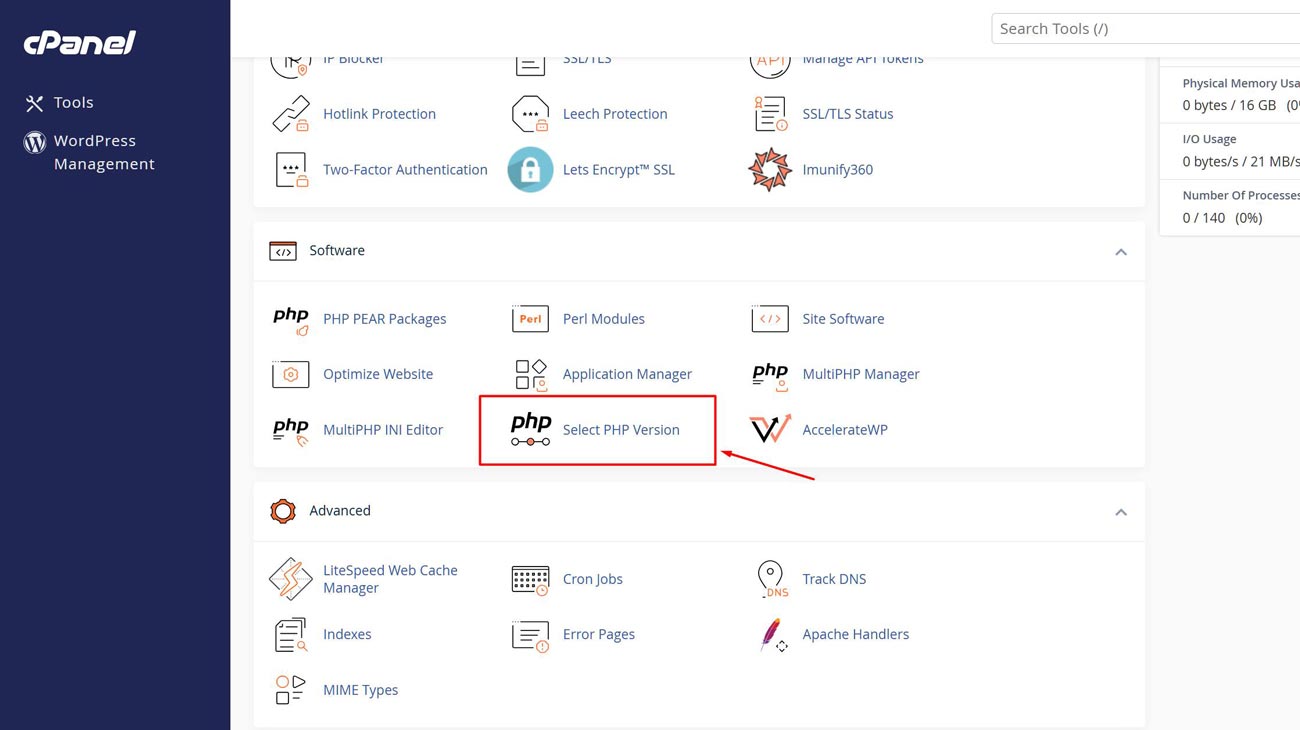The image size is (1300, 730).
Task: Click the Perl Modules icon
Action: tap(530, 319)
